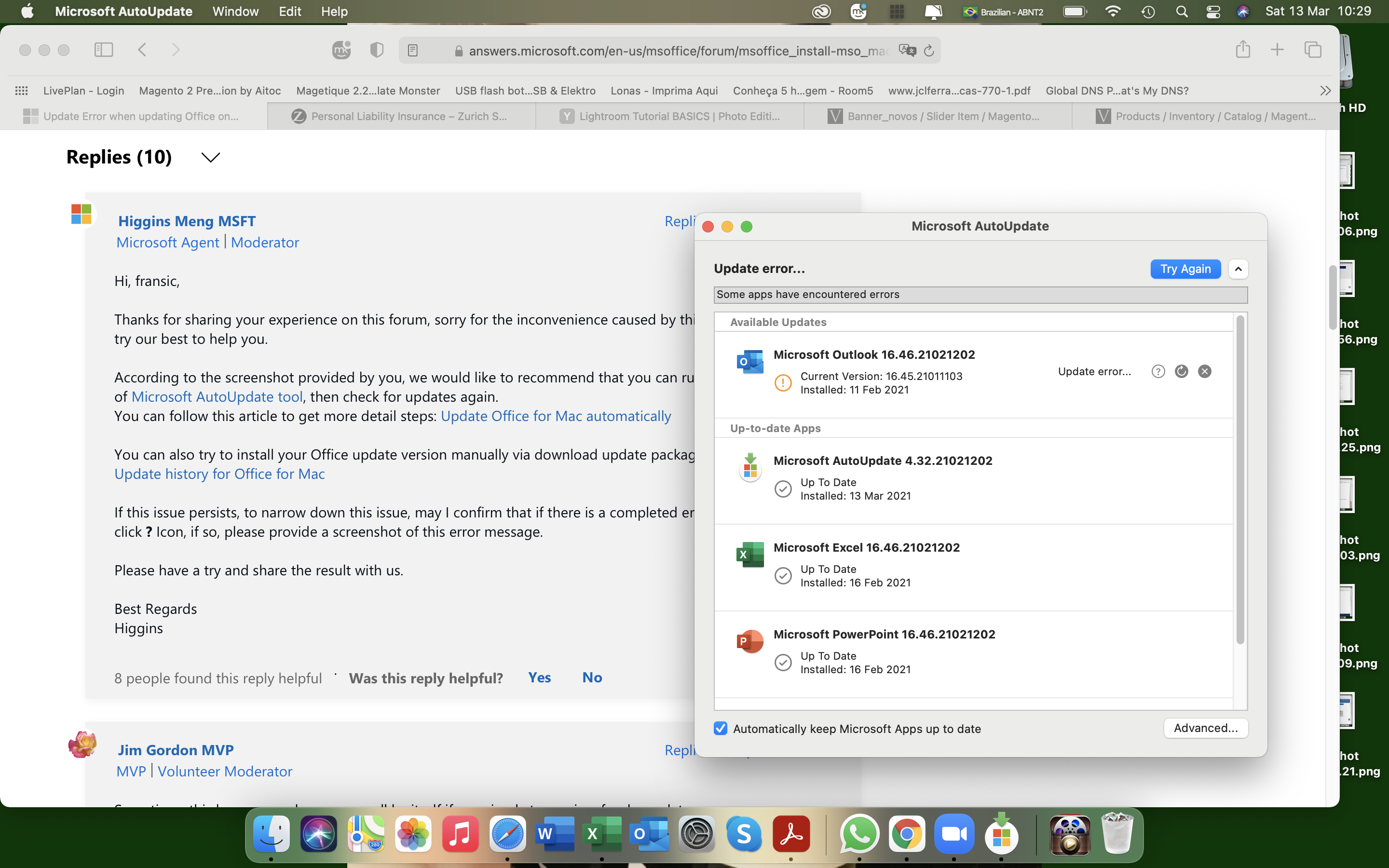
Task: Open Control Center in menu bar
Action: pos(1213,12)
